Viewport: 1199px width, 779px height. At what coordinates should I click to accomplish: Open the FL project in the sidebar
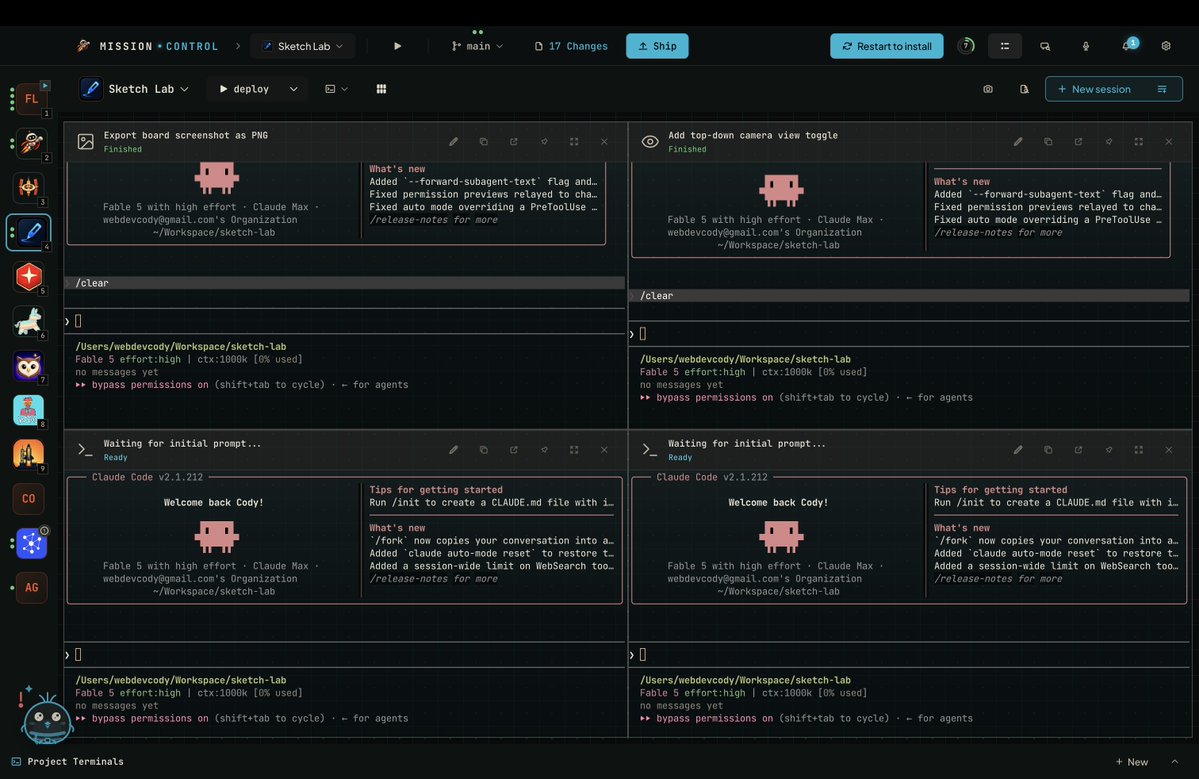tap(31, 99)
